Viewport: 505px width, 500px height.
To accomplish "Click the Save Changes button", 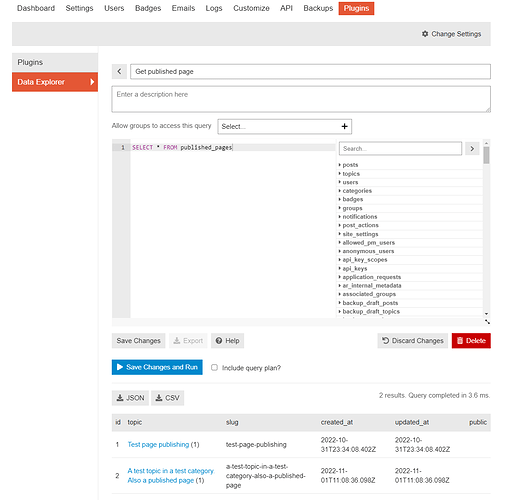I will [x=138, y=341].
